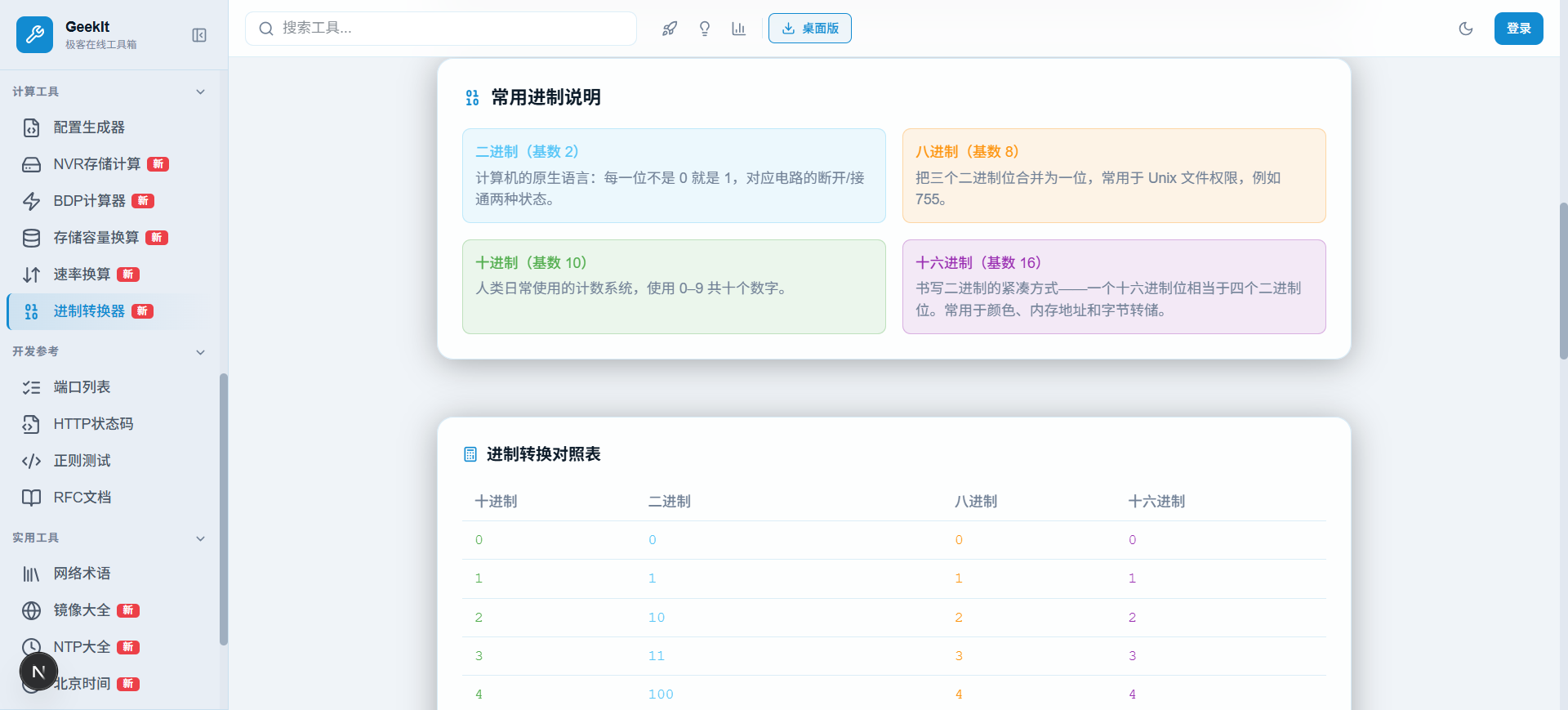Open 配置生成器 in the sidebar
This screenshot has height=710, width=1568.
click(x=110, y=127)
